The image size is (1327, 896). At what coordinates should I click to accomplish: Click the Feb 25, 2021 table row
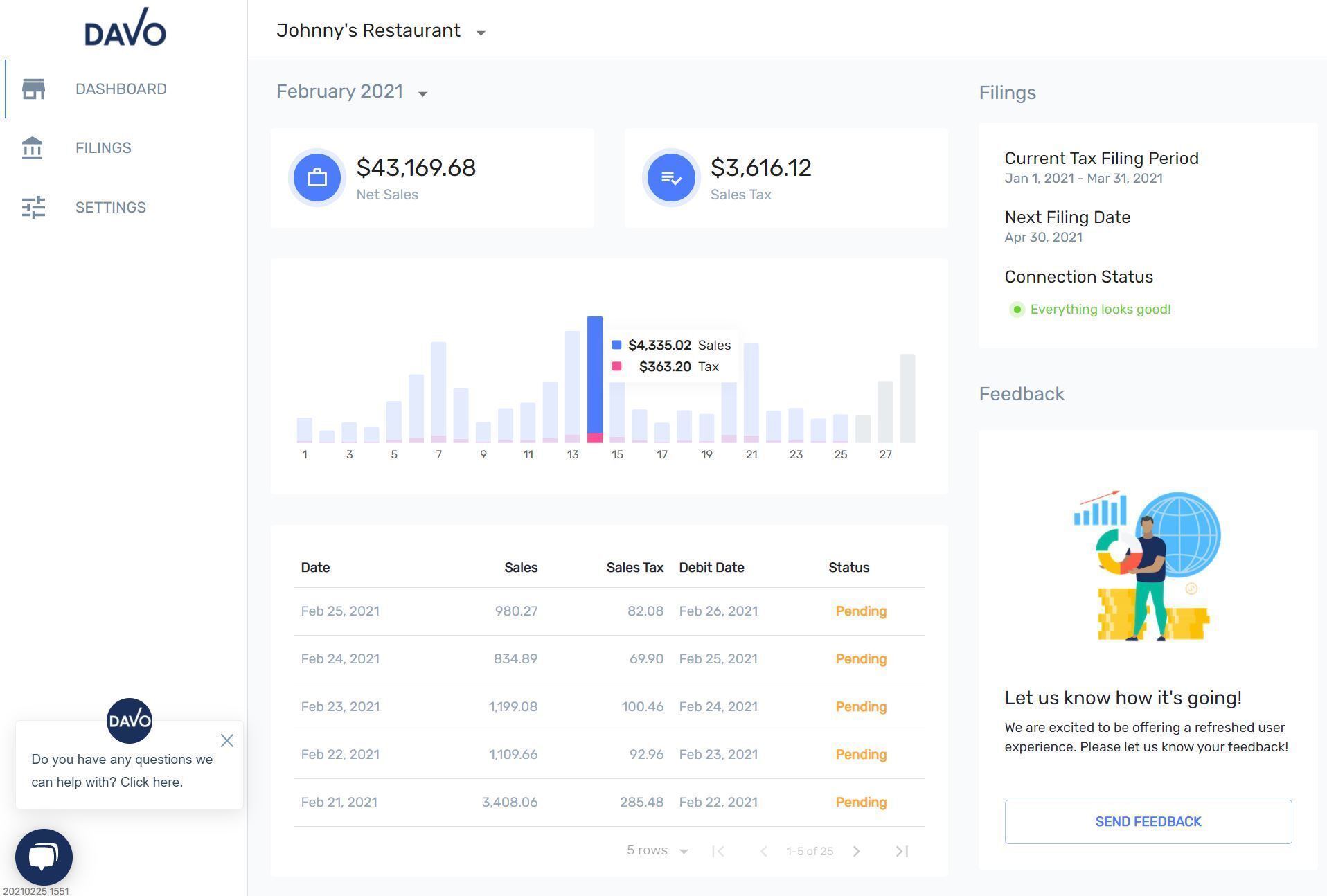pyautogui.click(x=609, y=611)
